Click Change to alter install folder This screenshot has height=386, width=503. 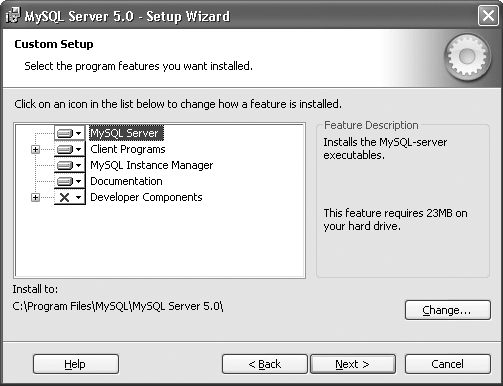click(x=448, y=310)
